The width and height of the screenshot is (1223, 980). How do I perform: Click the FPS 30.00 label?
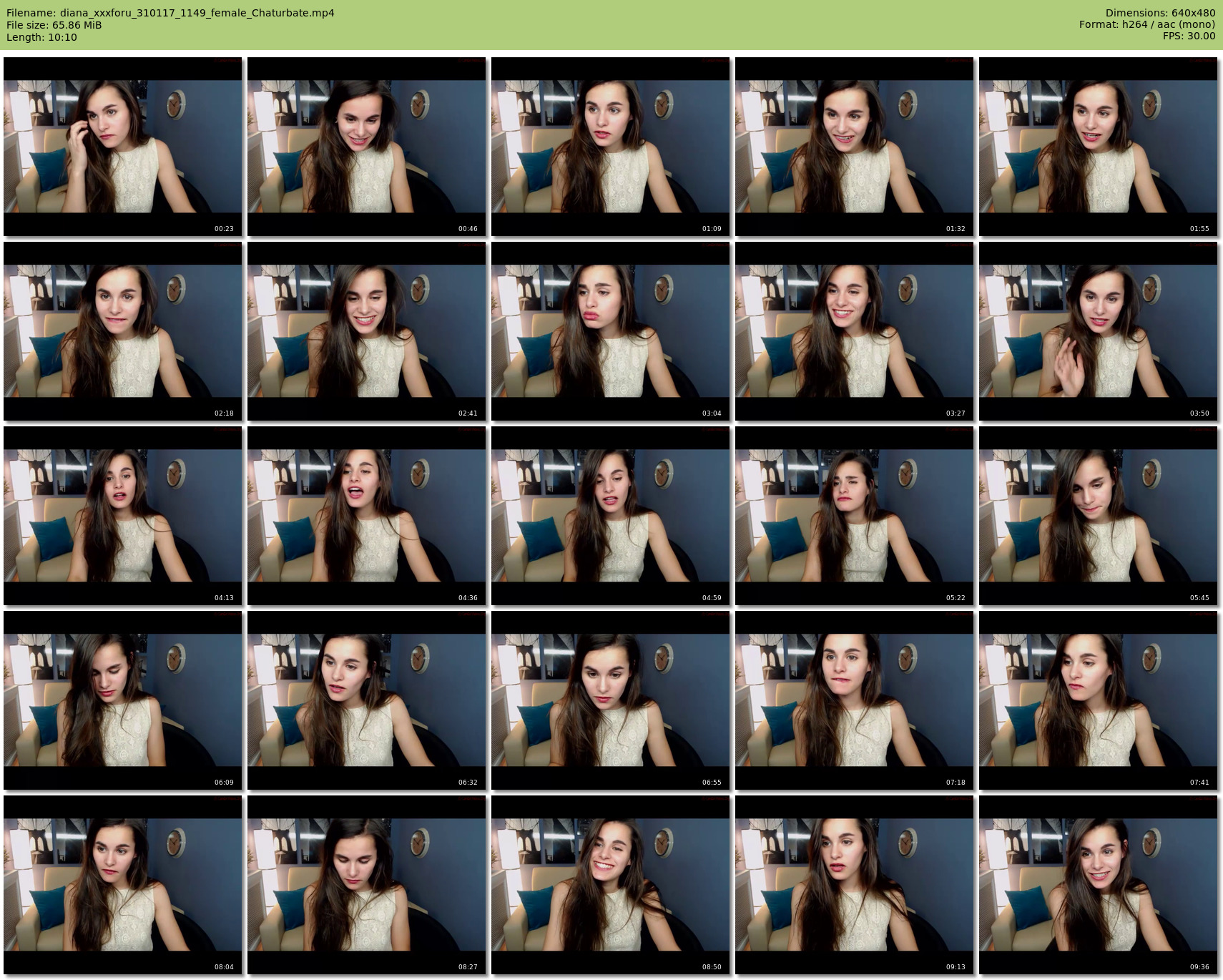tap(1189, 36)
